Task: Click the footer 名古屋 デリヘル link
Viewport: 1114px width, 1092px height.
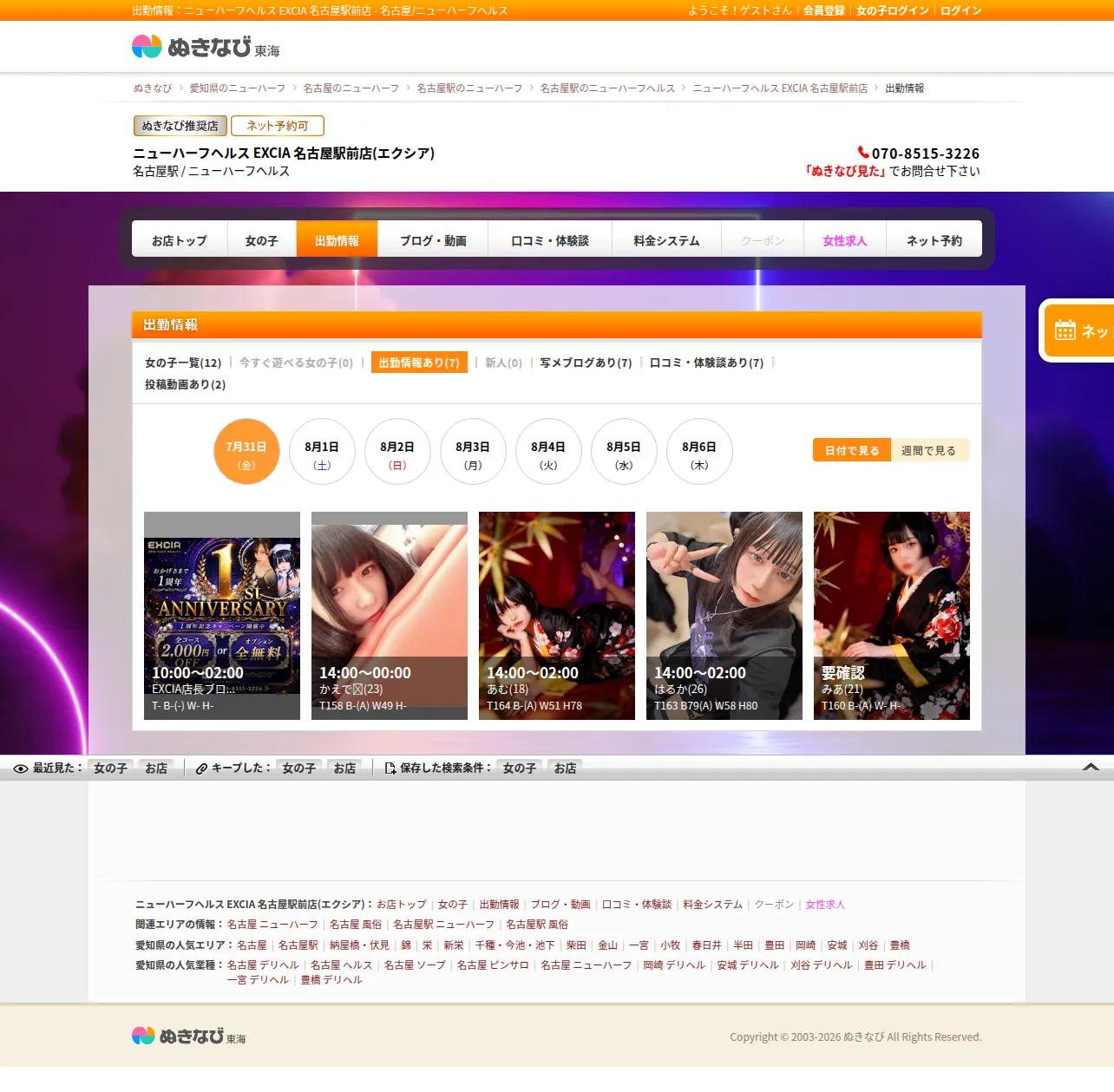Action: 263,965
